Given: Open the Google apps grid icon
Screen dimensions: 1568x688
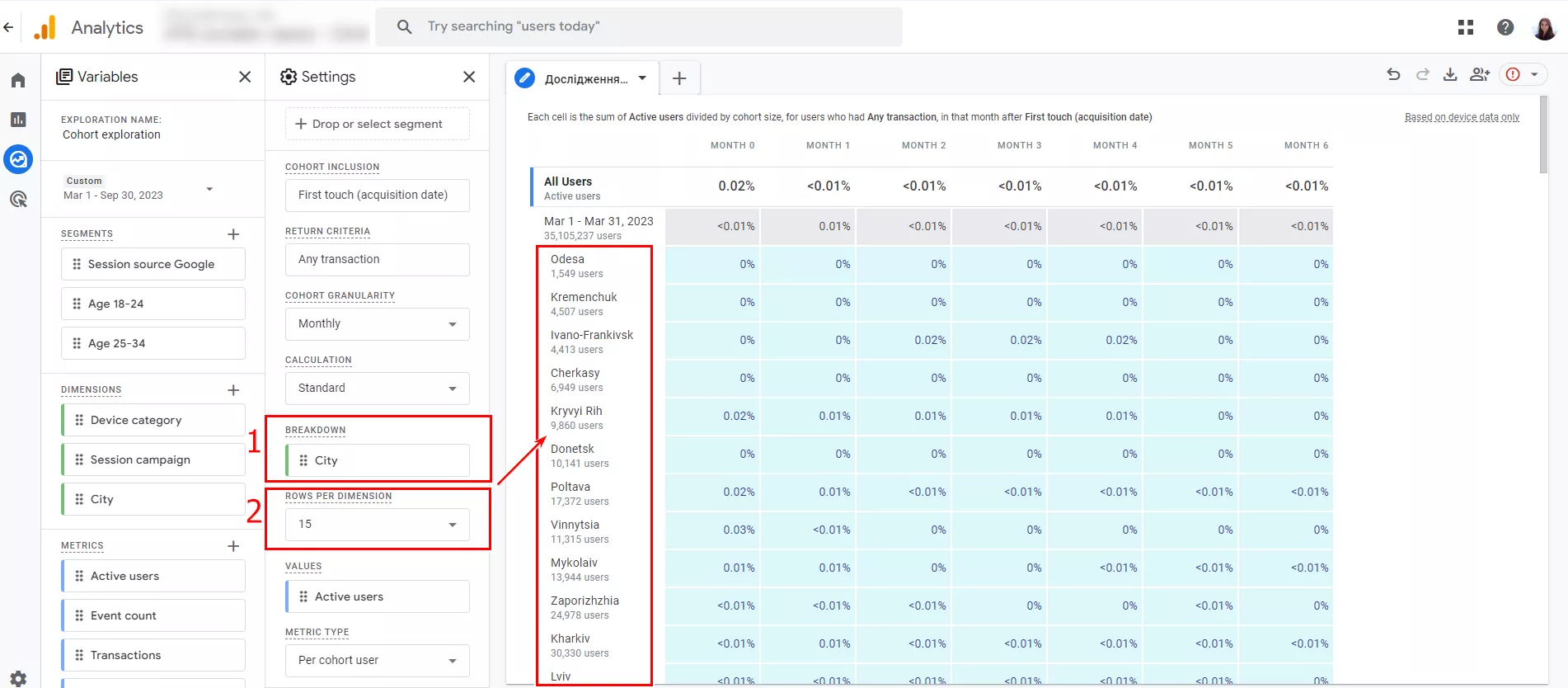Looking at the screenshot, I should point(1466,27).
